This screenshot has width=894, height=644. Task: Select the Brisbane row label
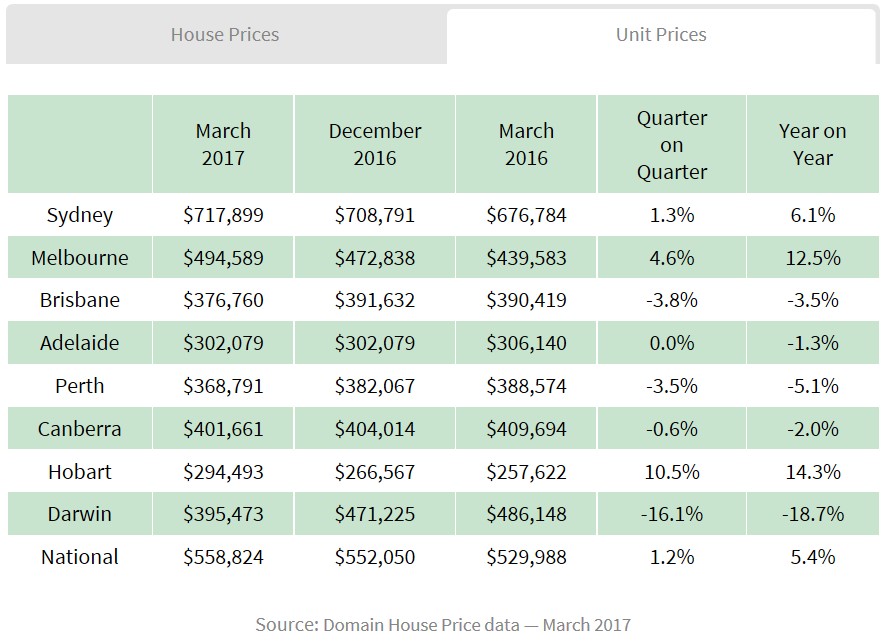(80, 300)
